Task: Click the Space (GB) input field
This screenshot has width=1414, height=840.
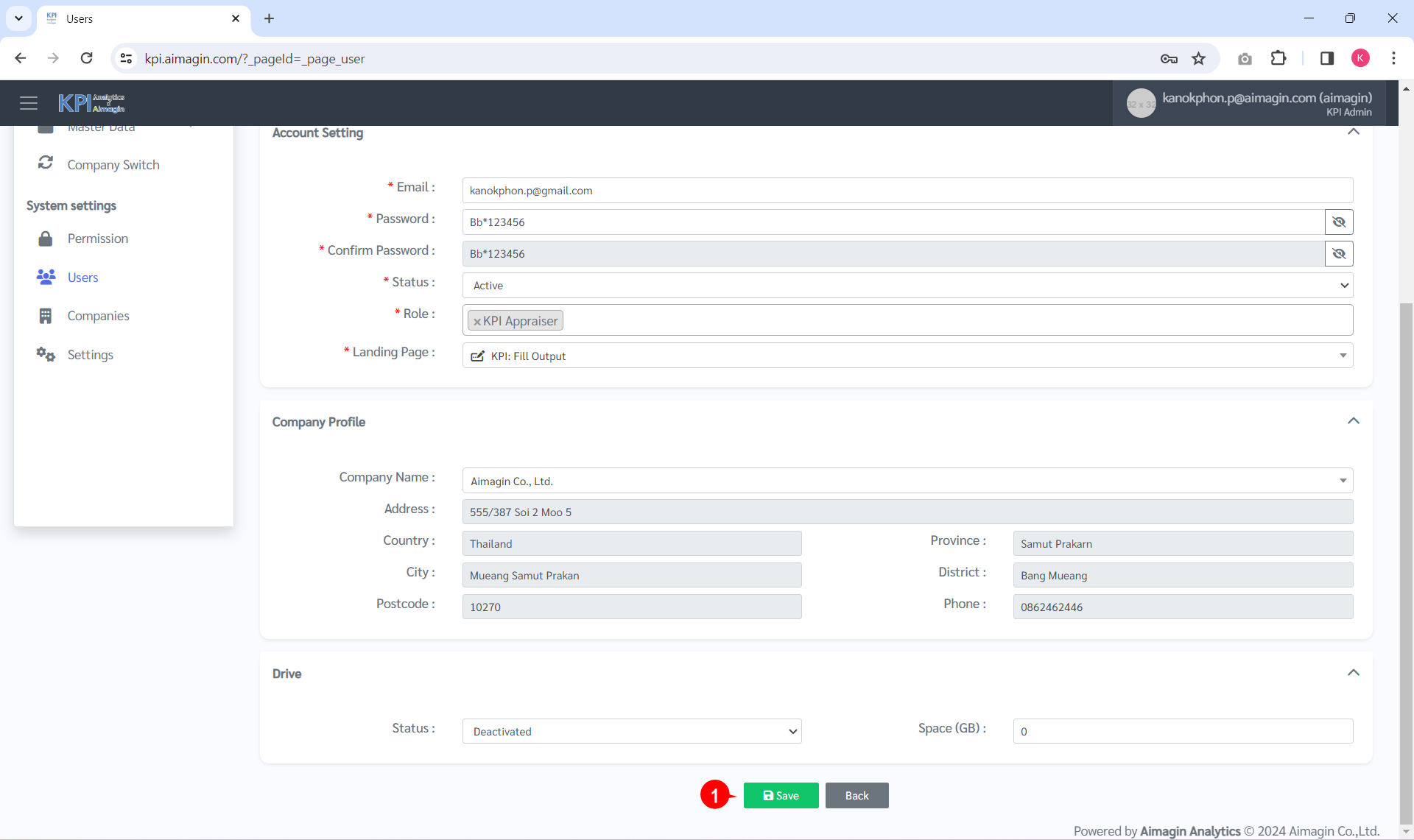Action: (1182, 732)
